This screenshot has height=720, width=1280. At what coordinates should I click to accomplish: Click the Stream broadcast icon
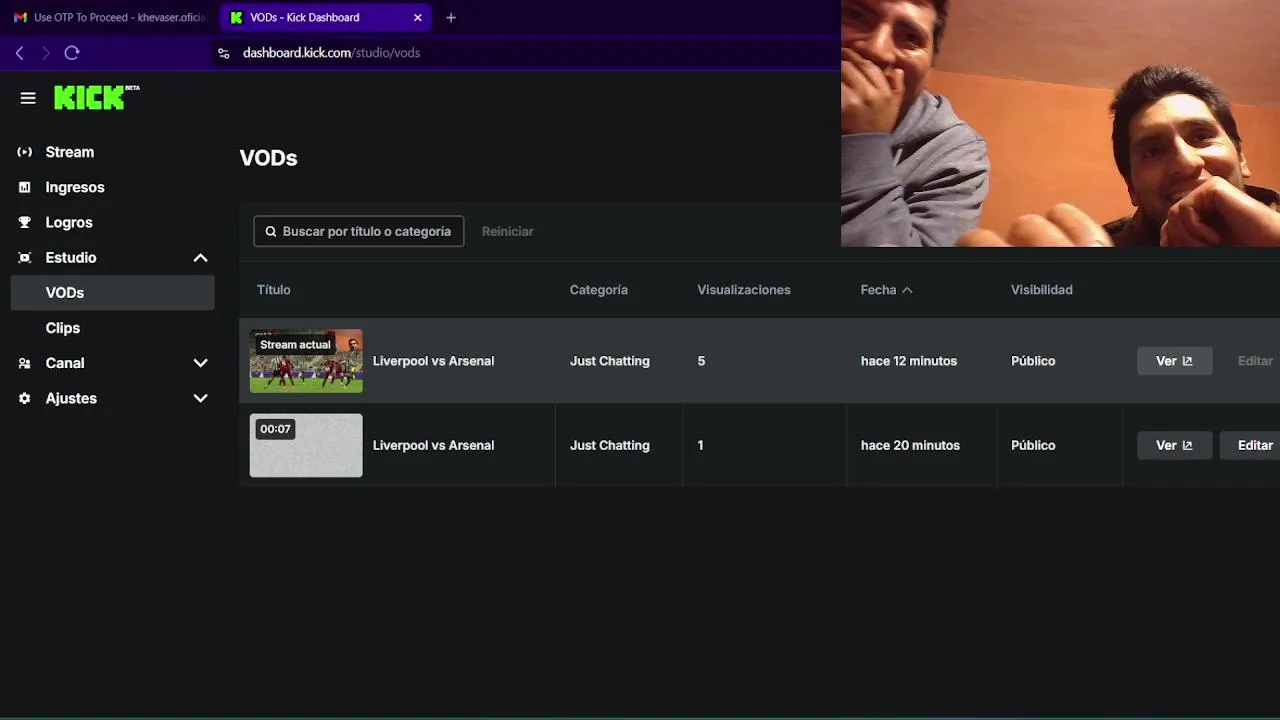coord(25,152)
